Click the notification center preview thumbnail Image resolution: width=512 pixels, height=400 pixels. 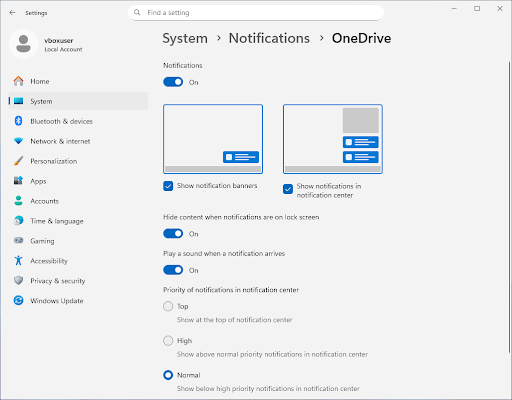click(x=333, y=139)
